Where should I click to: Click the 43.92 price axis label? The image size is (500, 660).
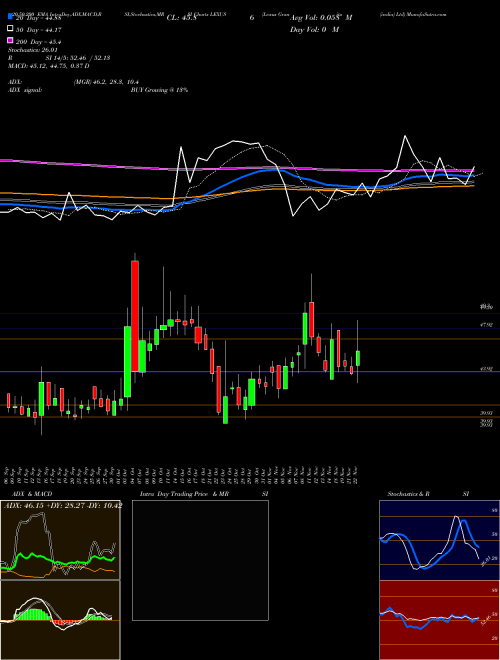point(486,369)
